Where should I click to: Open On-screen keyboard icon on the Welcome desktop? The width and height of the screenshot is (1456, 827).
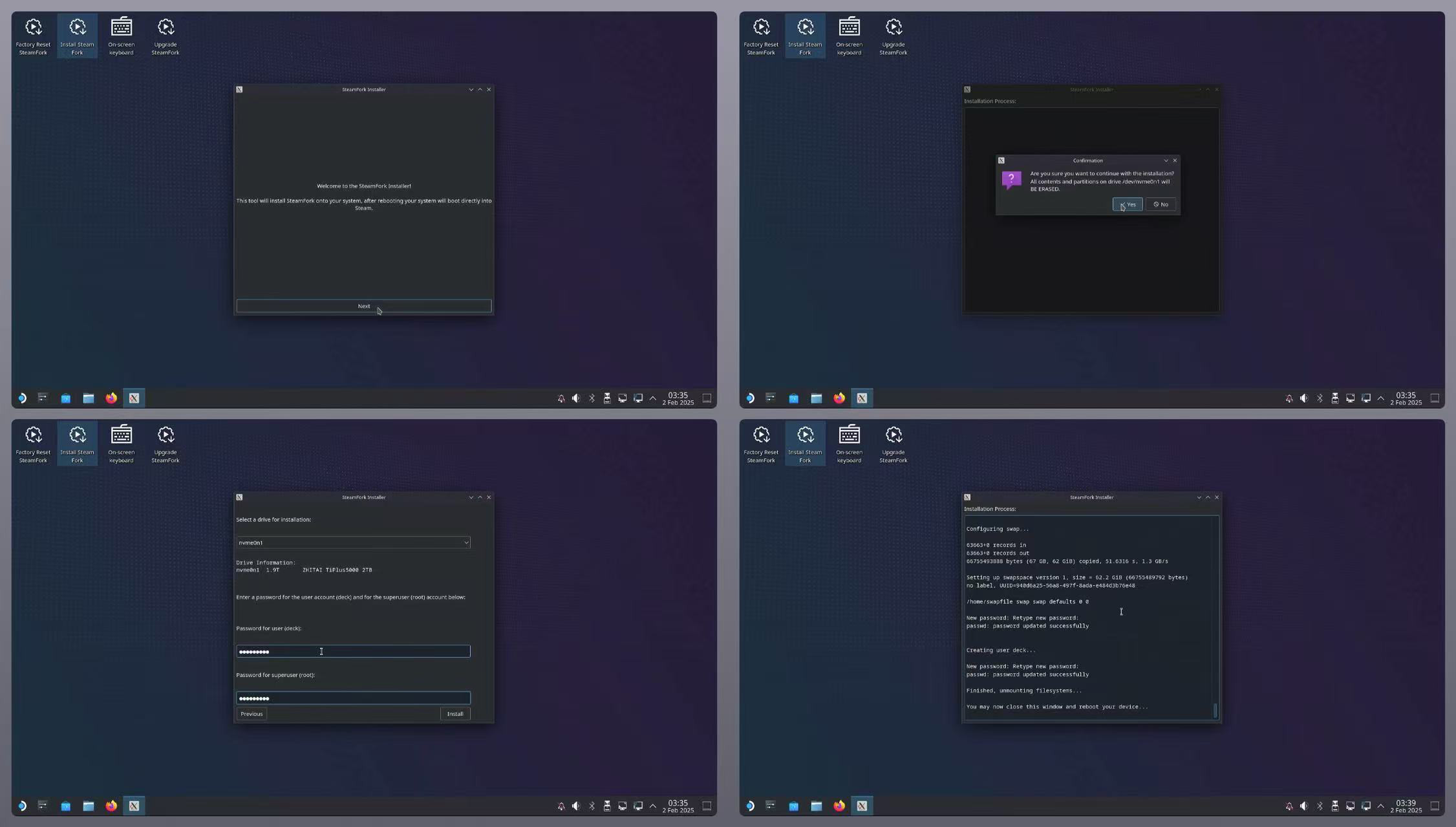[121, 36]
